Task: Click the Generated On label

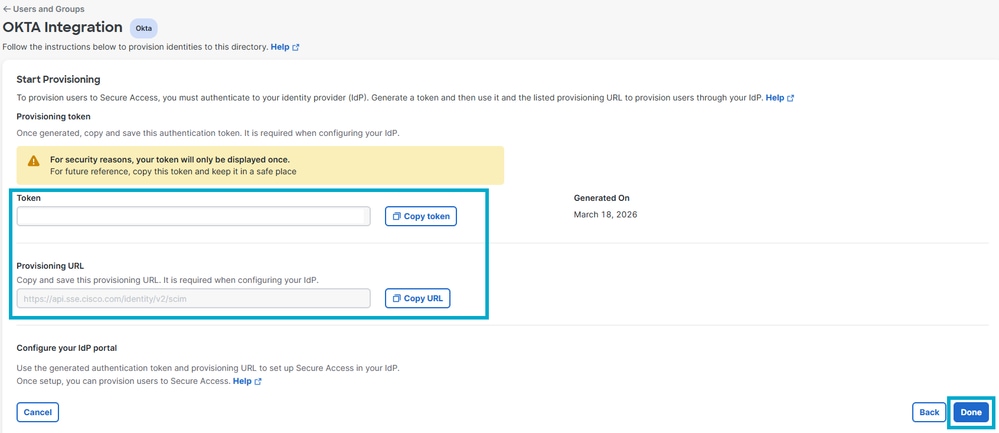Action: pyautogui.click(x=601, y=198)
